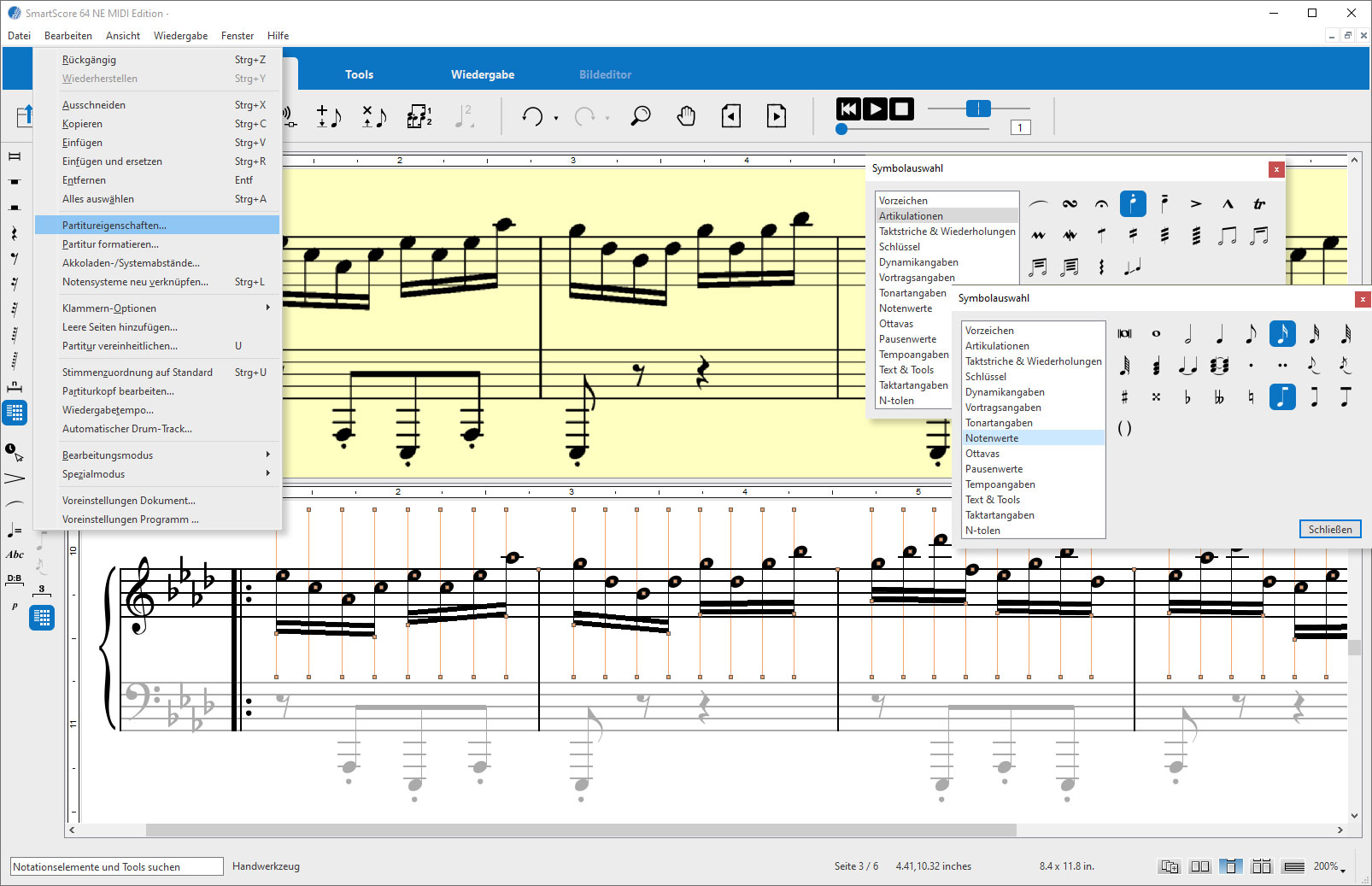The image size is (1372, 886).
Task: Toggle the continuous lines view mode
Action: tap(1293, 866)
